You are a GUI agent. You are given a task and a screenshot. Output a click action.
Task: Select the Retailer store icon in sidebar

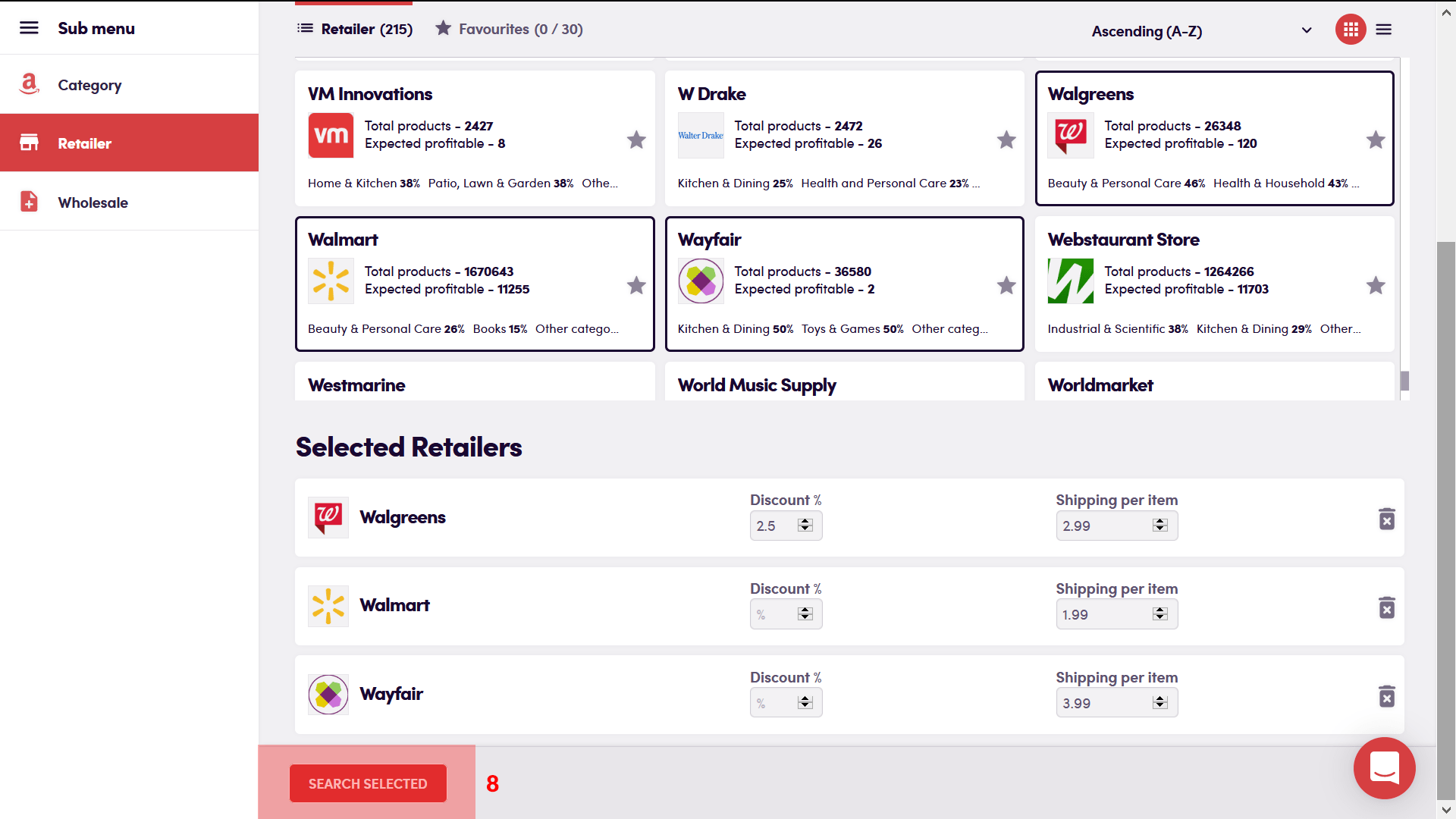coord(29,143)
